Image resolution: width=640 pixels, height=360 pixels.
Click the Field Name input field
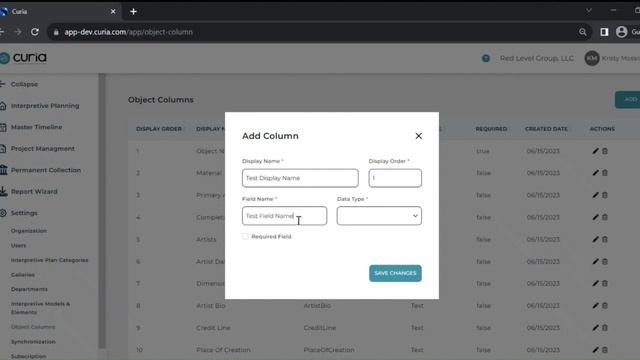click(284, 216)
